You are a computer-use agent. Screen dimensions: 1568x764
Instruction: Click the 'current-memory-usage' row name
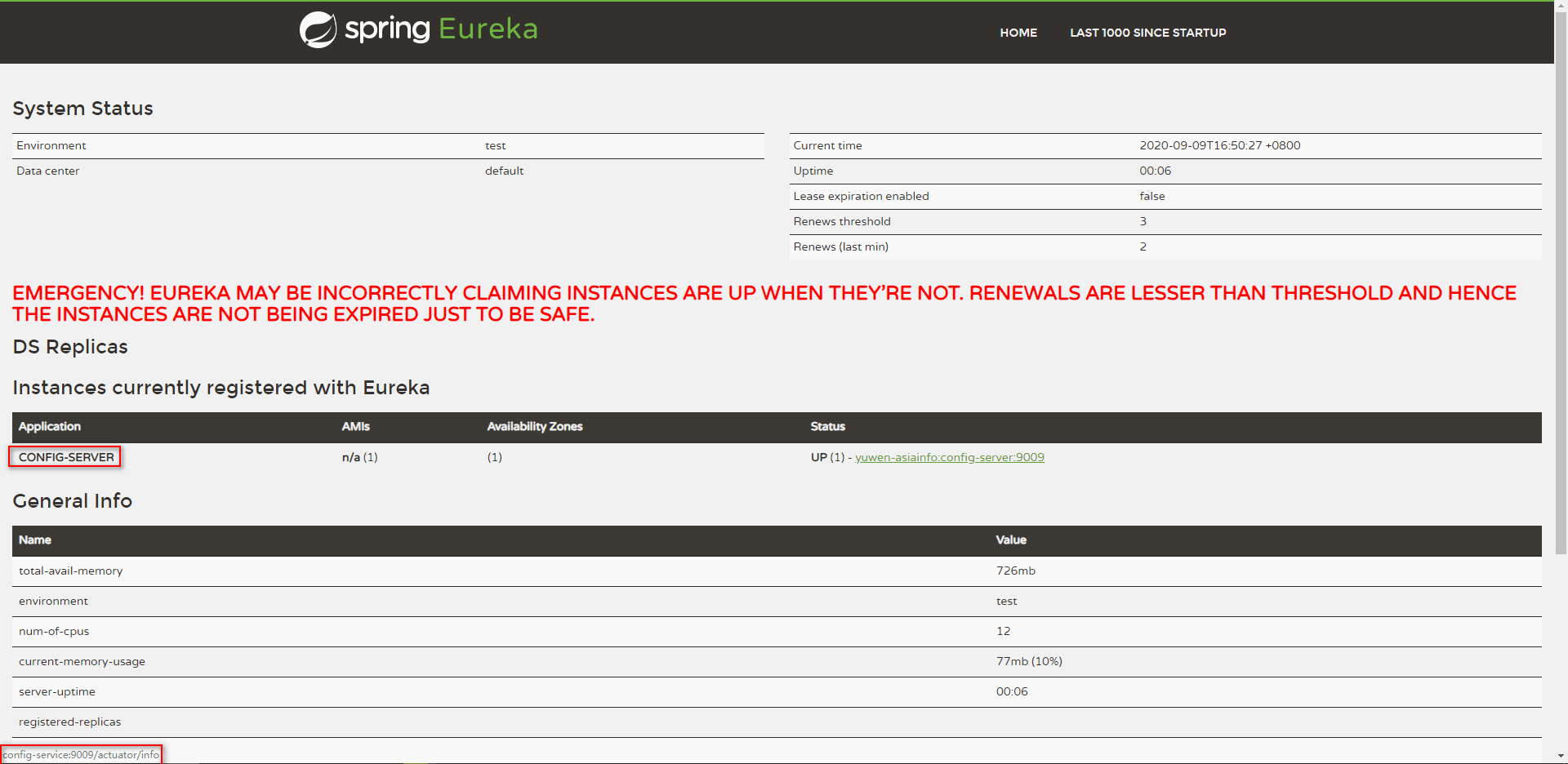(x=82, y=661)
